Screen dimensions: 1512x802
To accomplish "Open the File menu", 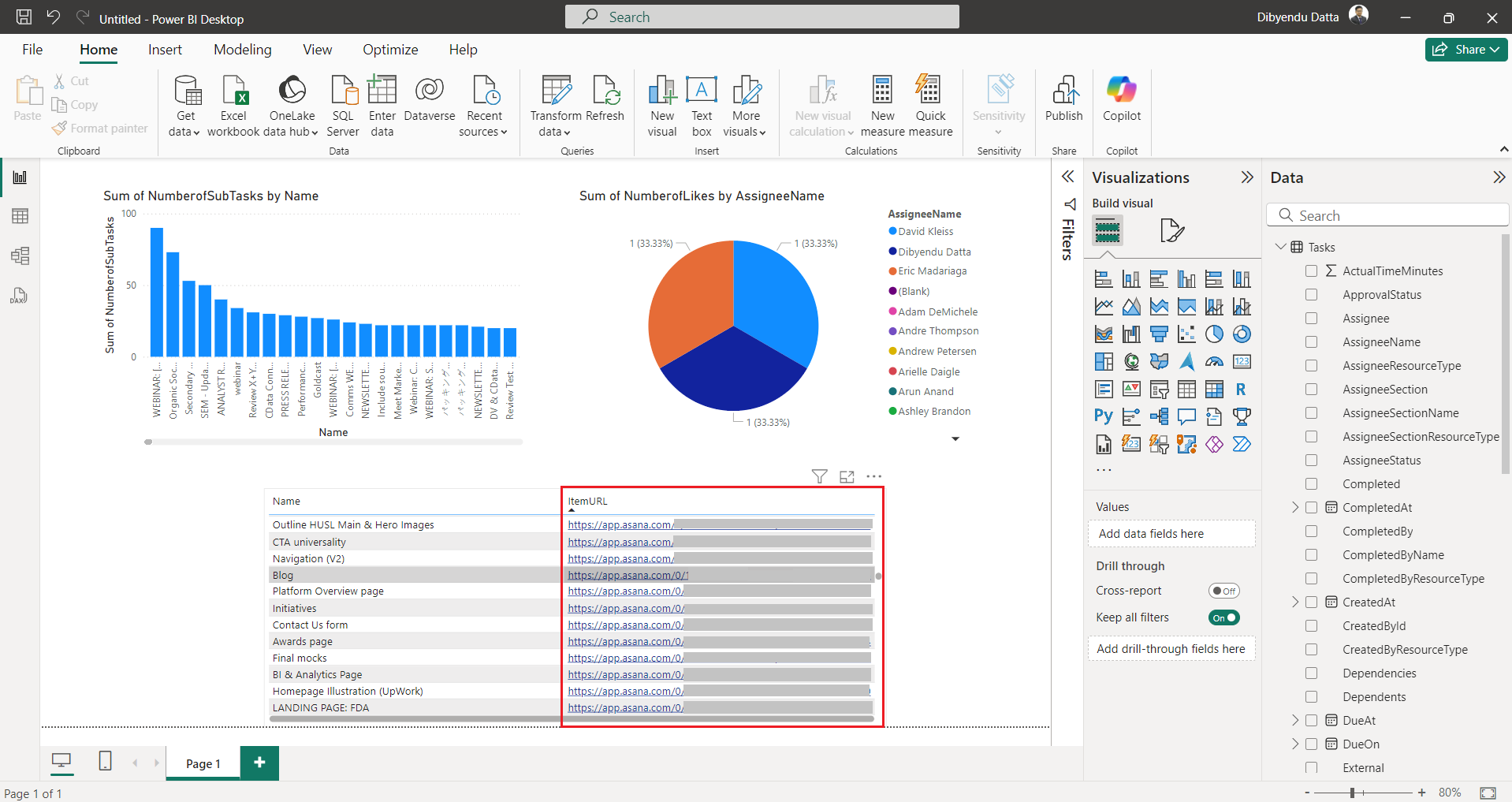I will pos(32,50).
